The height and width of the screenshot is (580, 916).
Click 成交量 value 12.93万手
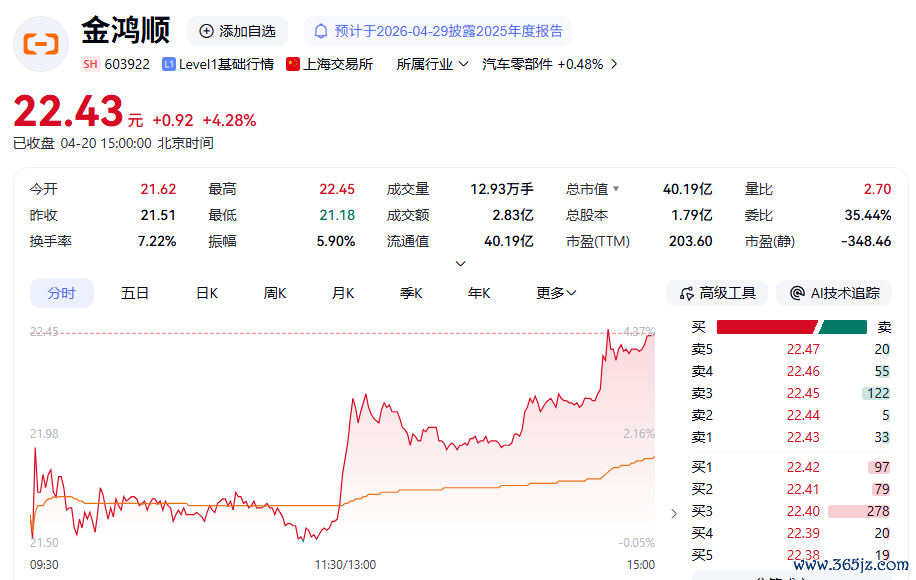click(502, 189)
